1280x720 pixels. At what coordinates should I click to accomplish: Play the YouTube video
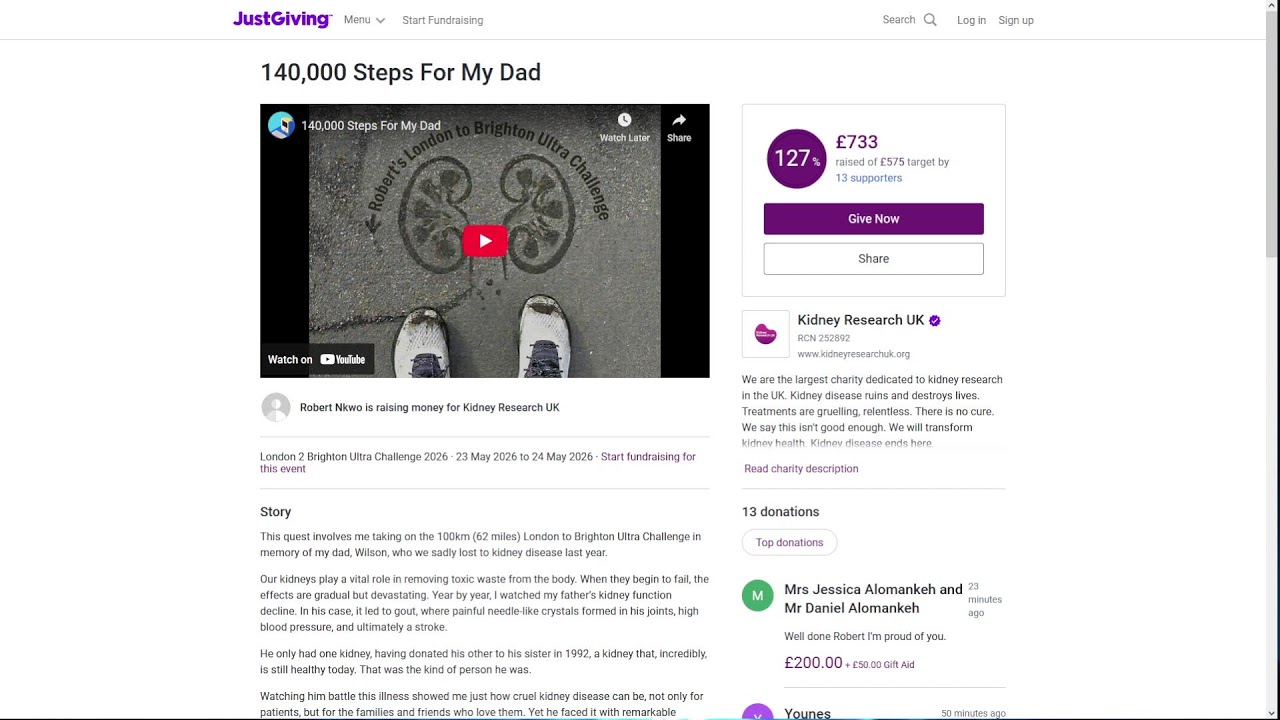click(485, 241)
